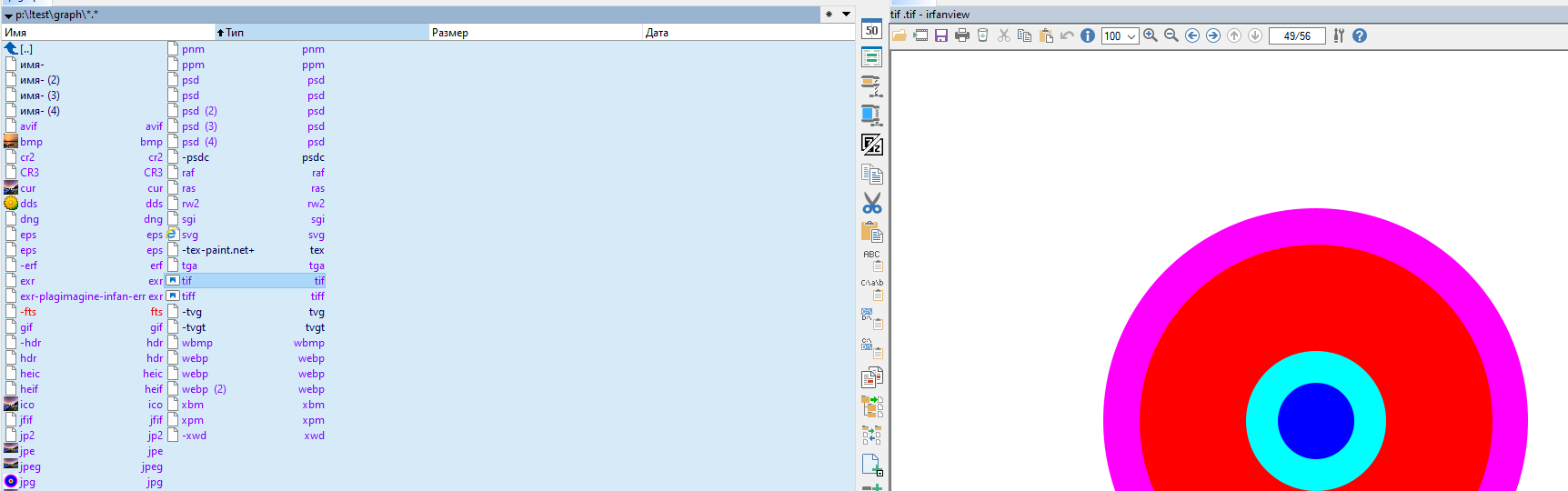Undo last action in IrfanView

[x=1067, y=35]
